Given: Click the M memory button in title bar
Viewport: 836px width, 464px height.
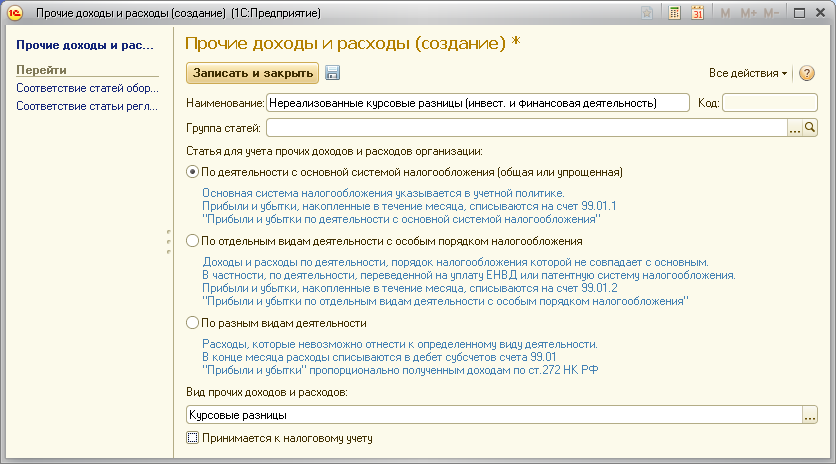Looking at the screenshot, I should tap(724, 13).
